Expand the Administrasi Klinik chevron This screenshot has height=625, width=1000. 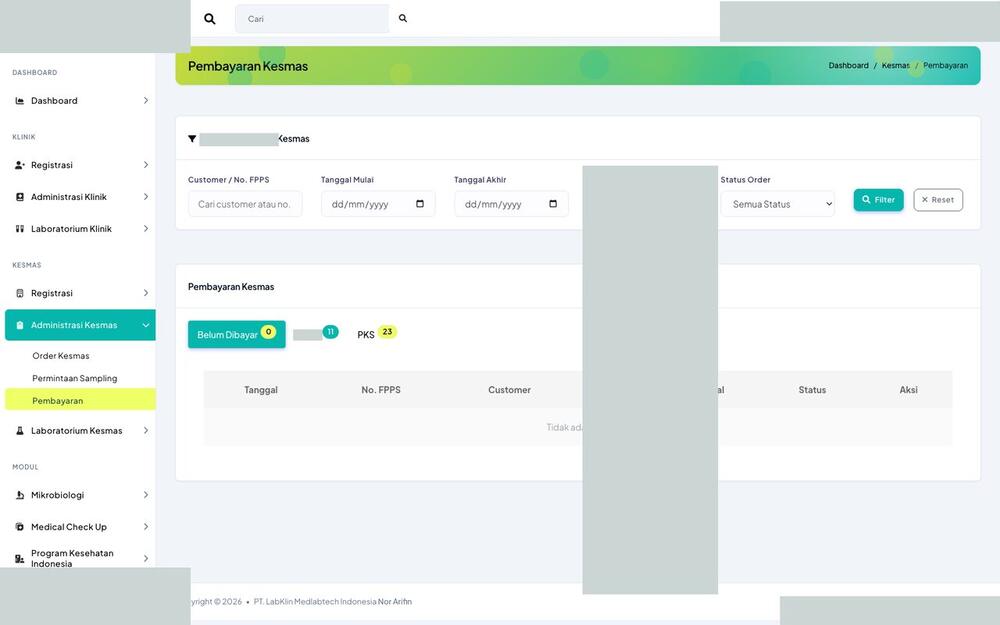pyautogui.click(x=145, y=197)
